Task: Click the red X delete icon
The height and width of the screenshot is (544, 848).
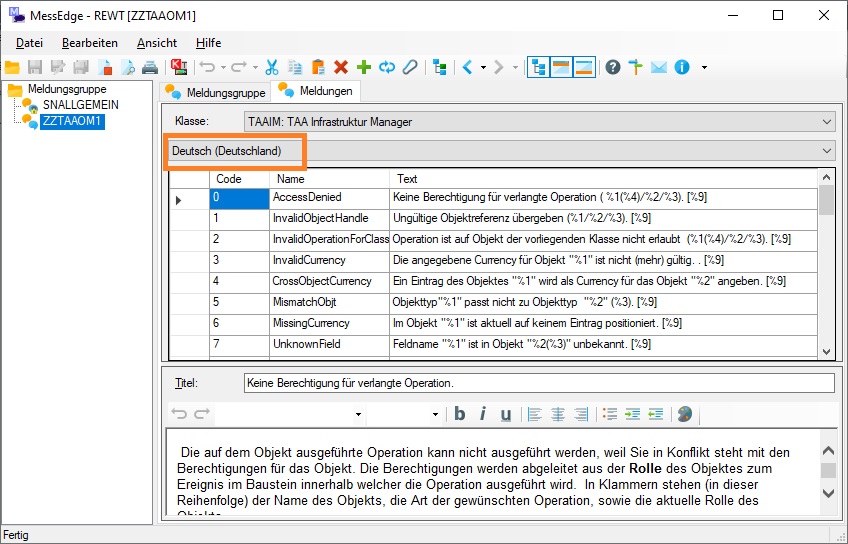Action: pyautogui.click(x=341, y=67)
